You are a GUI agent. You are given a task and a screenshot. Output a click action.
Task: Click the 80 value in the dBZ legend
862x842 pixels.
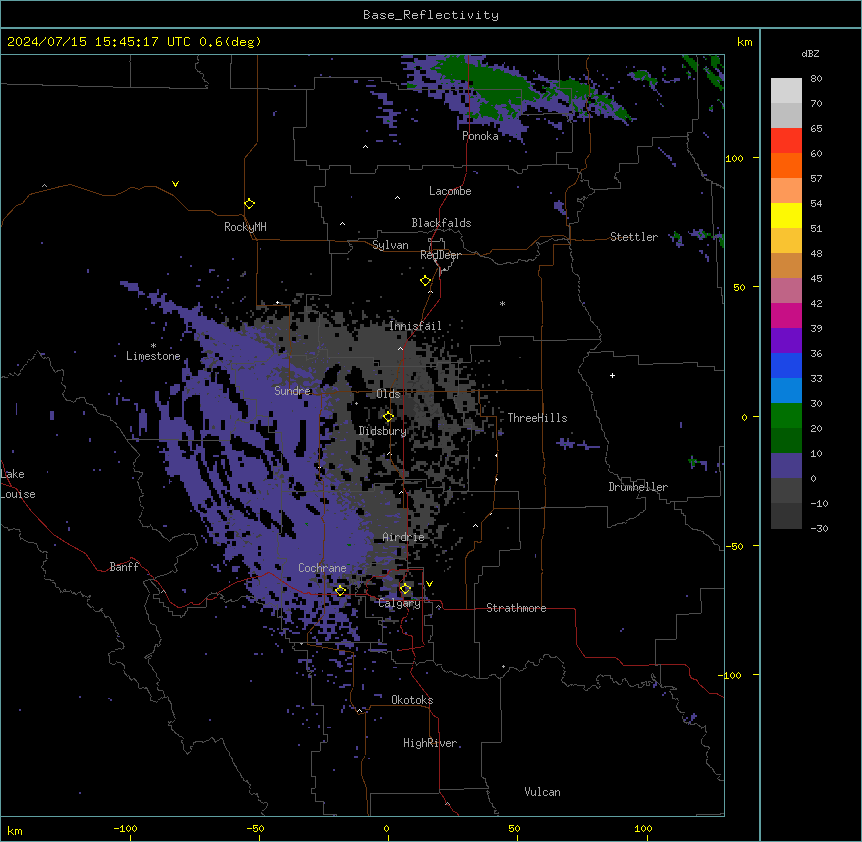[x=816, y=79]
